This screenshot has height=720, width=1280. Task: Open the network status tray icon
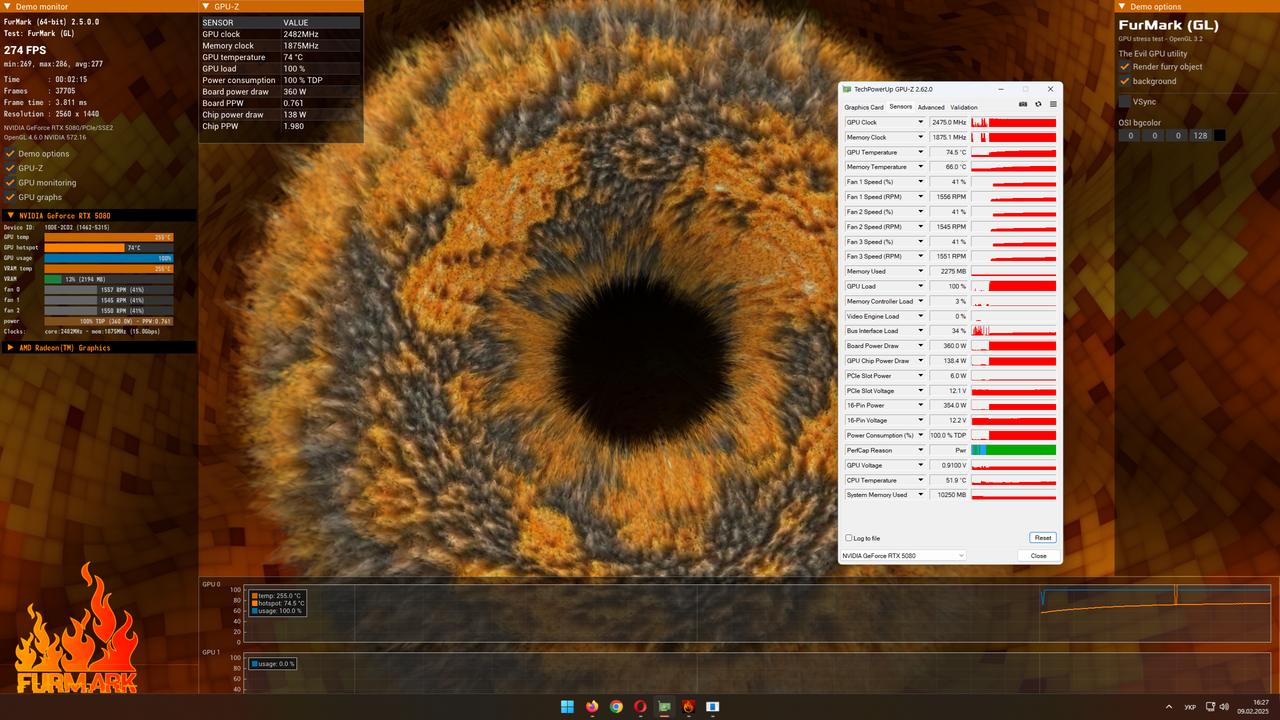[1208, 707]
